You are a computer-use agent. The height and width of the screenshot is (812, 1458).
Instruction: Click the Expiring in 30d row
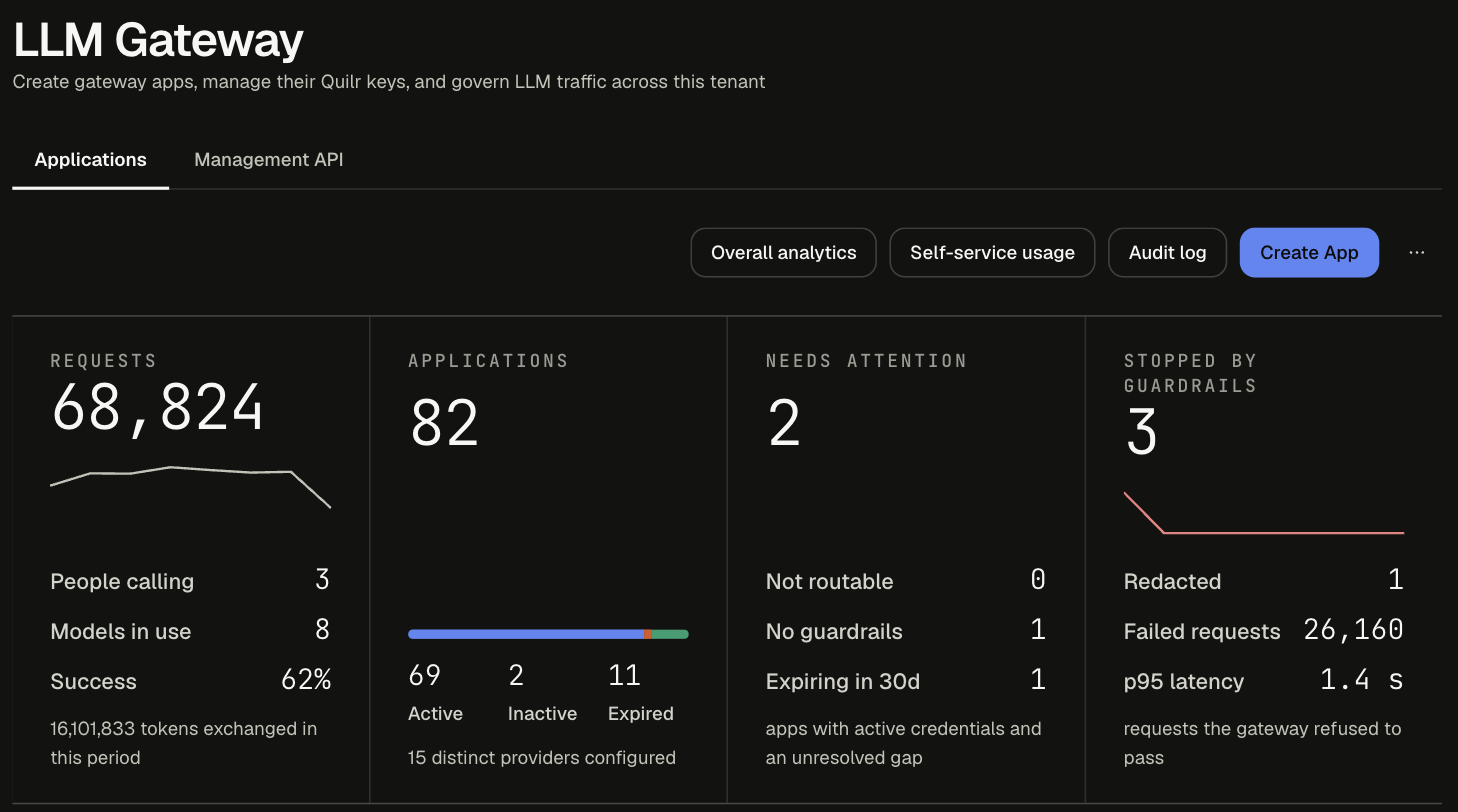[x=906, y=681]
